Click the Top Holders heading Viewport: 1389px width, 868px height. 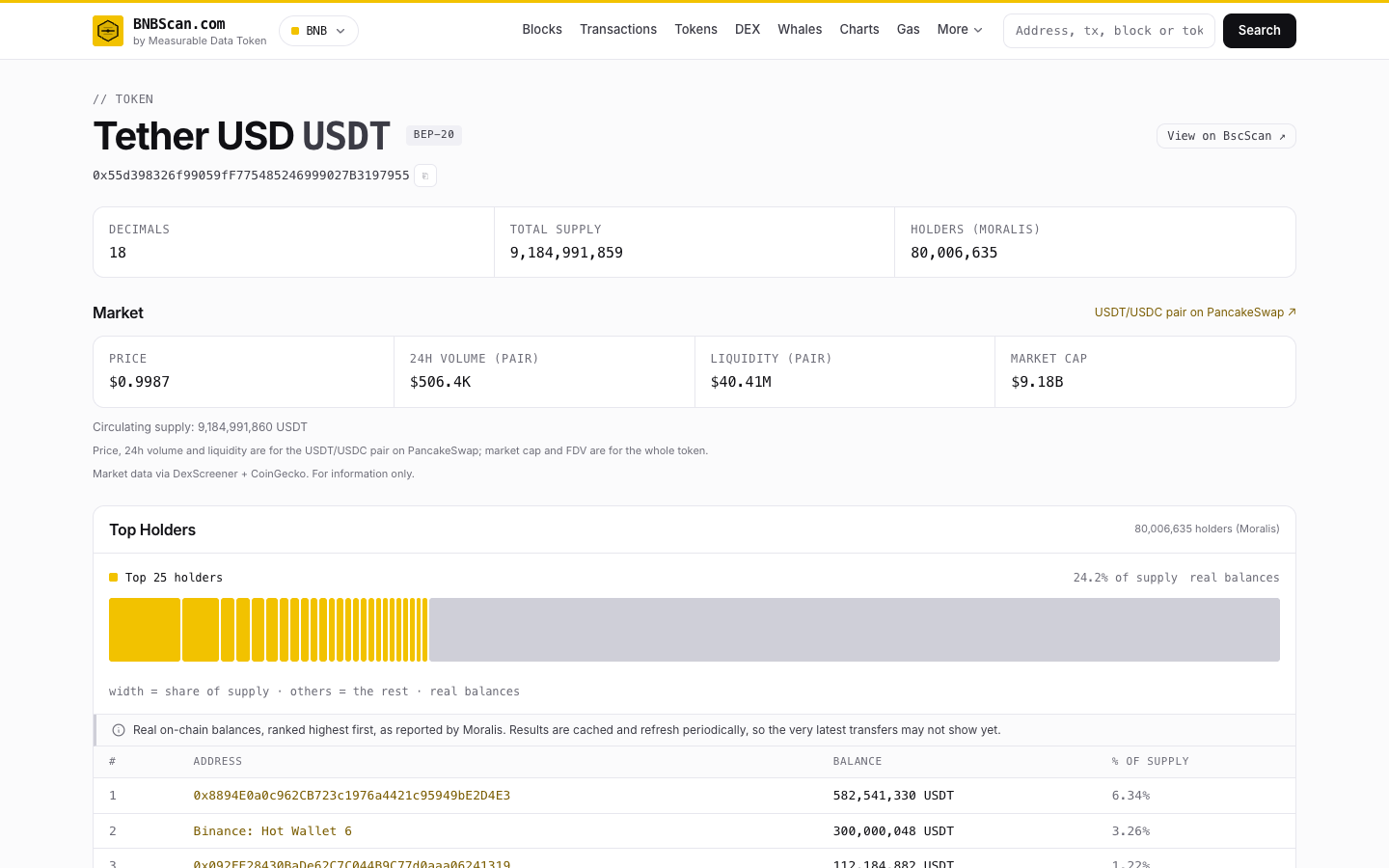pyautogui.click(x=152, y=529)
